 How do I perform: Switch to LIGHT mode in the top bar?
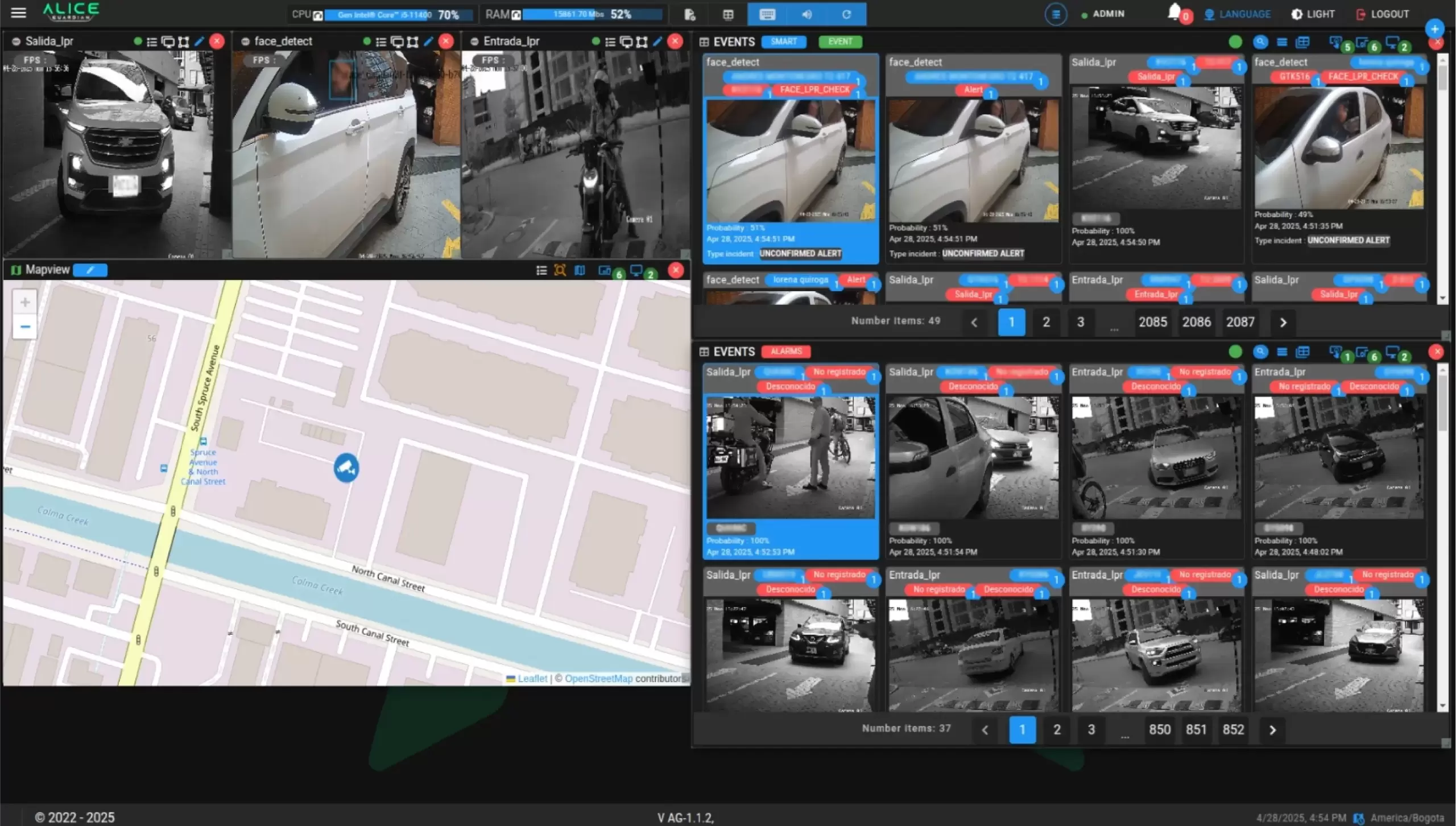coord(1313,14)
